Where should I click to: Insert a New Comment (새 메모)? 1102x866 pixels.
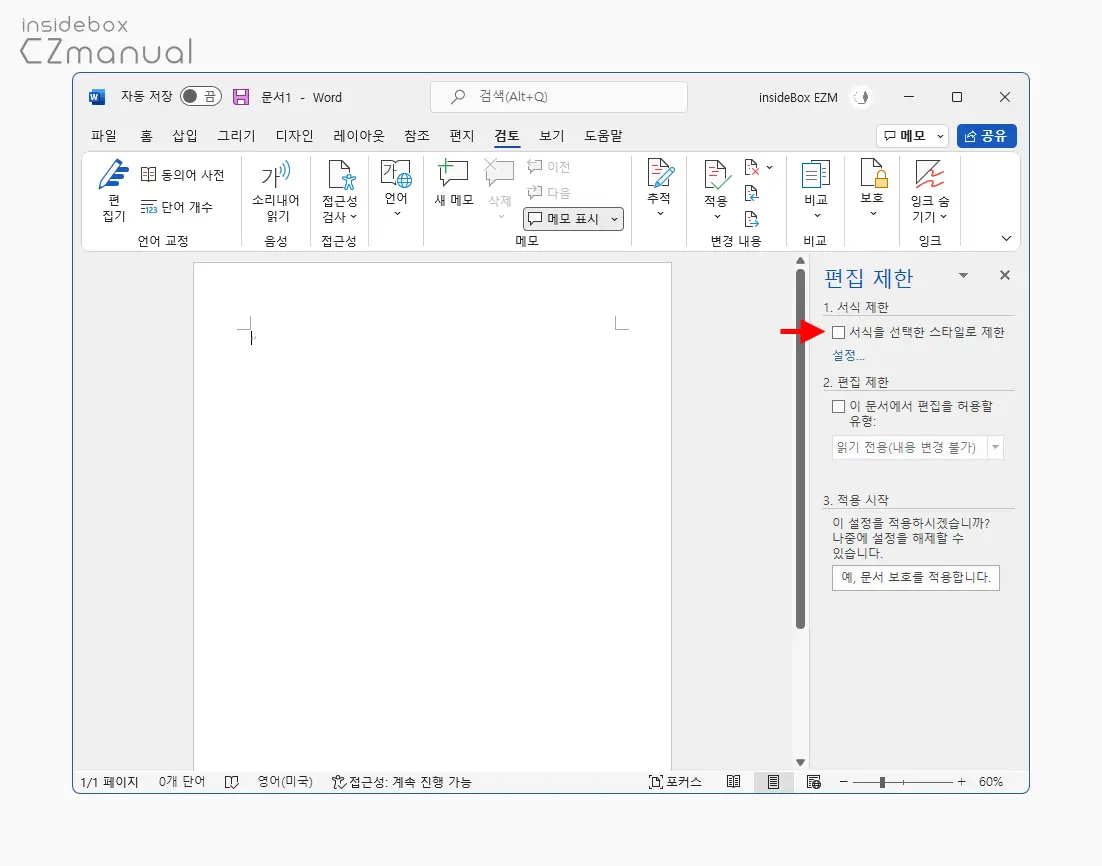pos(453,183)
